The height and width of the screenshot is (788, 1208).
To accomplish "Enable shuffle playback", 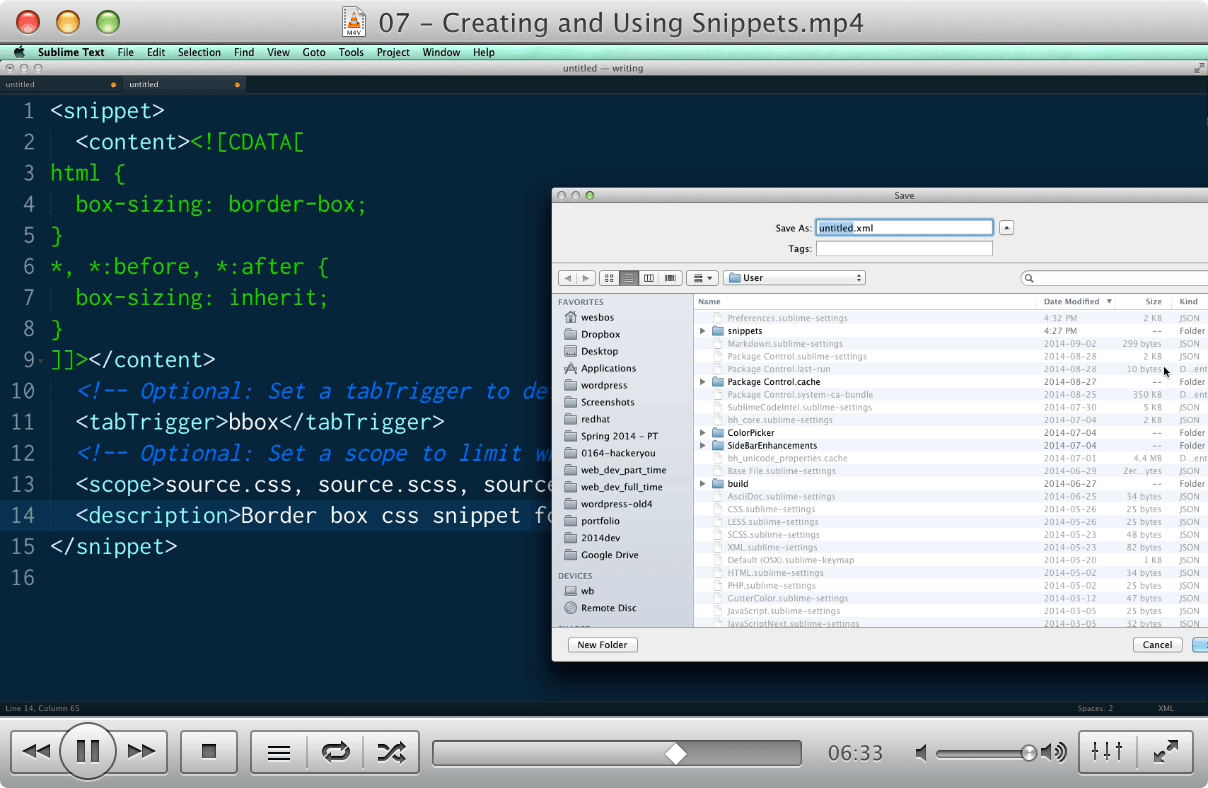I will point(388,752).
